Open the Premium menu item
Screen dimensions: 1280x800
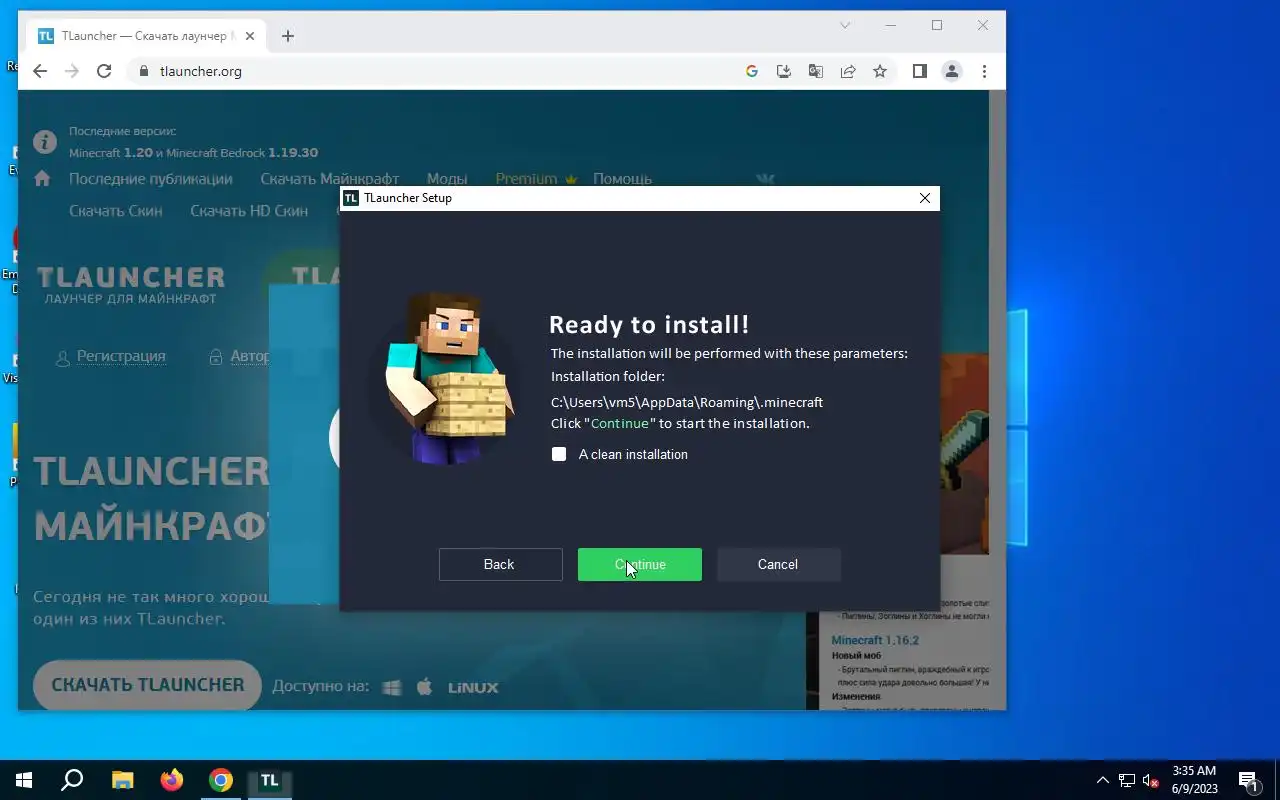pyautogui.click(x=536, y=179)
